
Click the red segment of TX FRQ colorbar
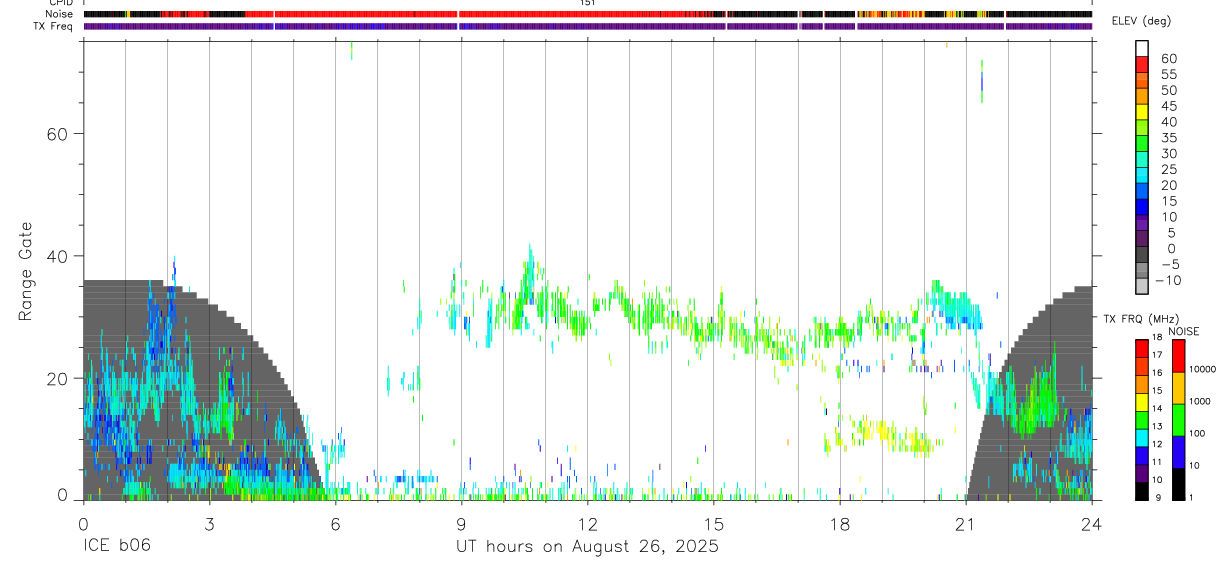[1142, 348]
